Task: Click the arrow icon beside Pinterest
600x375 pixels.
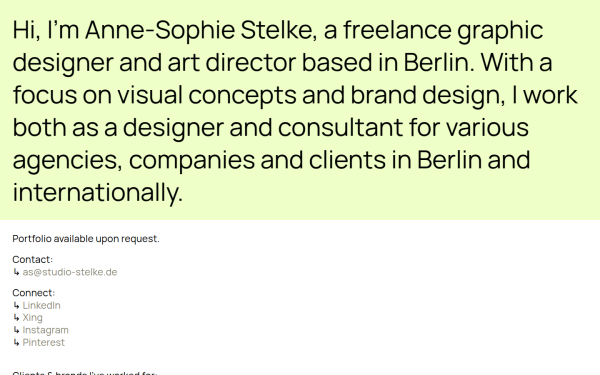Action: coord(16,342)
